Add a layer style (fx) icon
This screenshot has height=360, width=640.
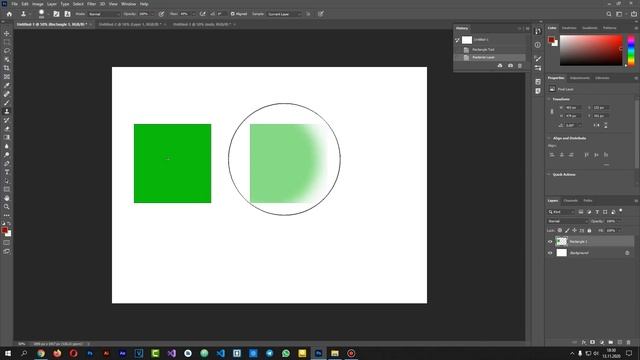coord(584,342)
